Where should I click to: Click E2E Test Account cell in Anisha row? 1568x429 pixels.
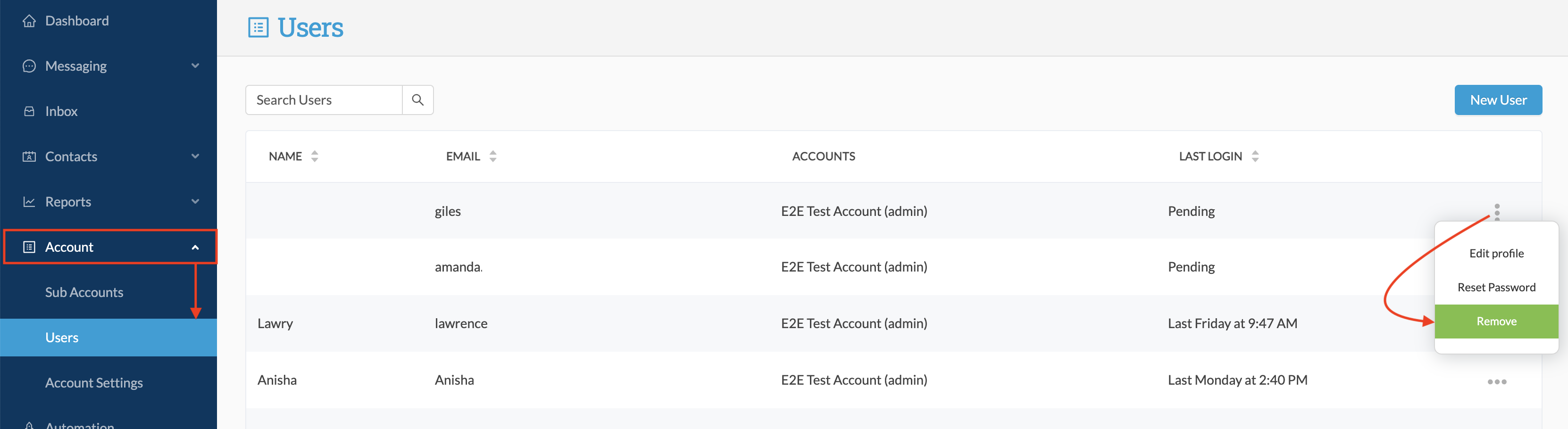click(x=854, y=380)
